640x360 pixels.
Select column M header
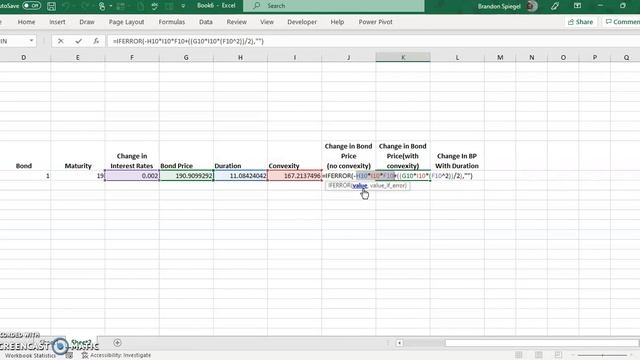(500, 58)
